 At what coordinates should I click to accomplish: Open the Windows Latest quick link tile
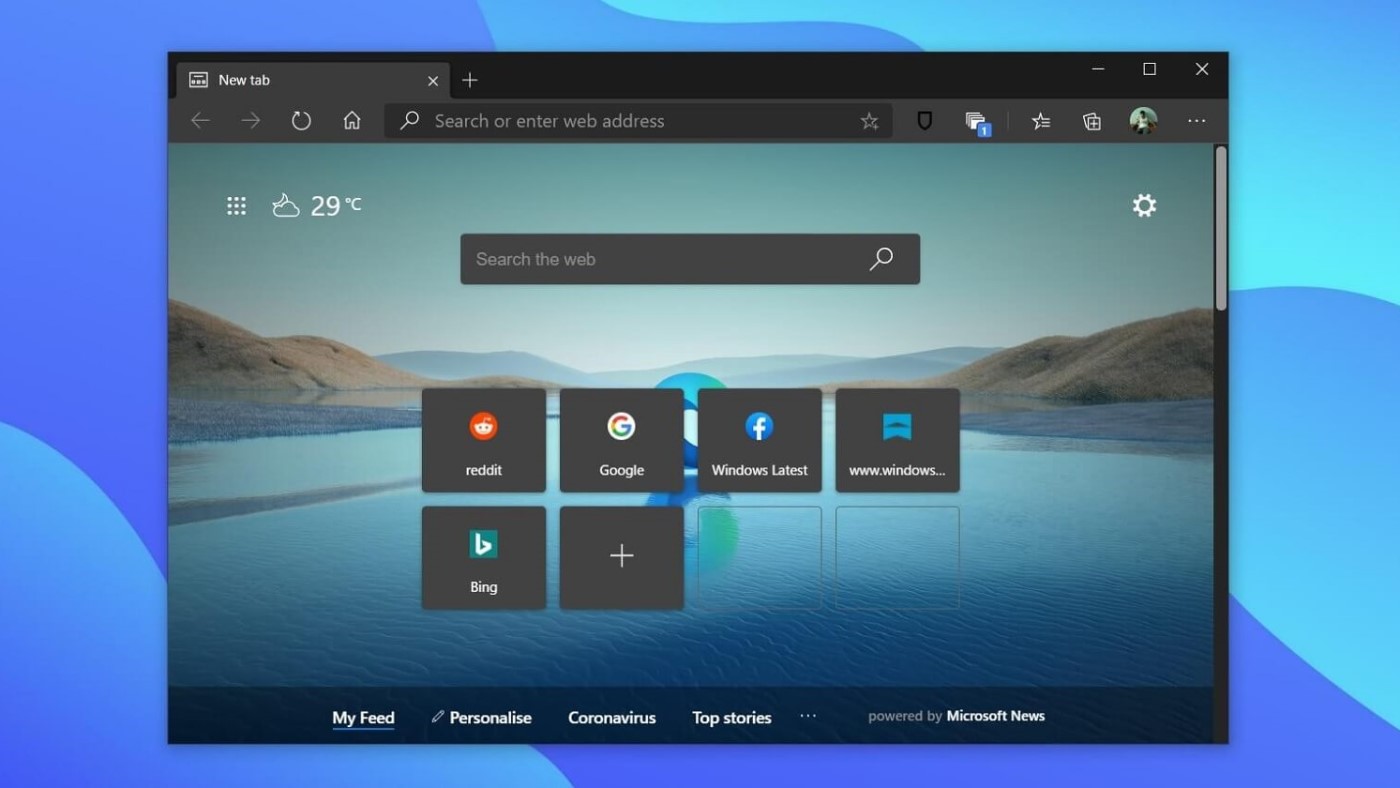coord(760,440)
